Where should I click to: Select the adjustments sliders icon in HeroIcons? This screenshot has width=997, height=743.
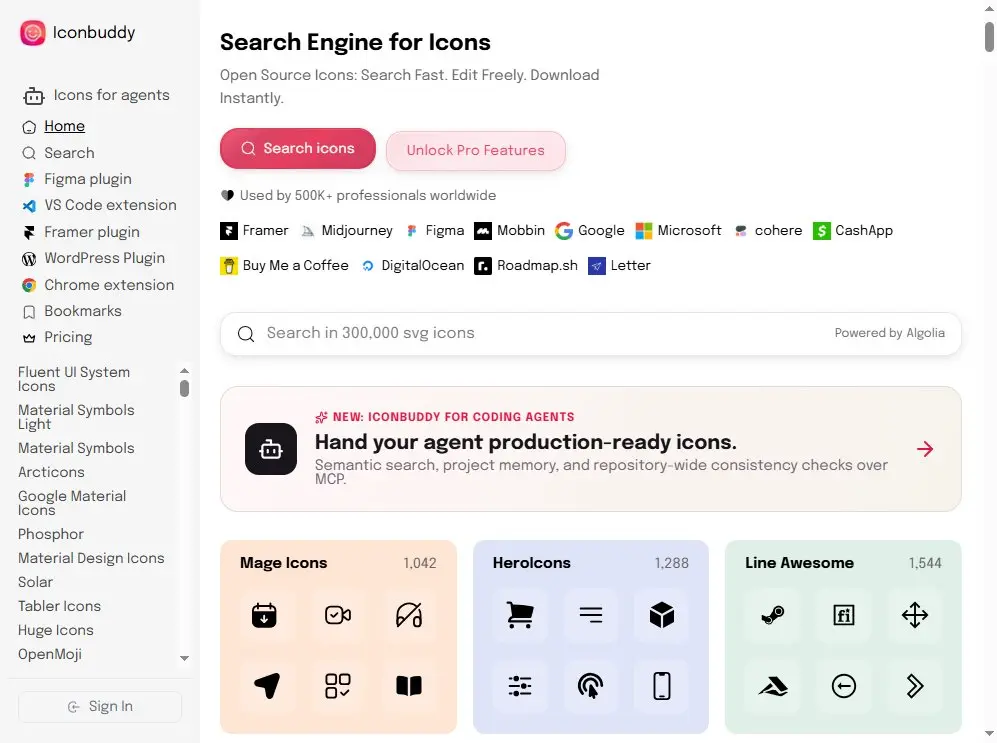[x=520, y=686]
